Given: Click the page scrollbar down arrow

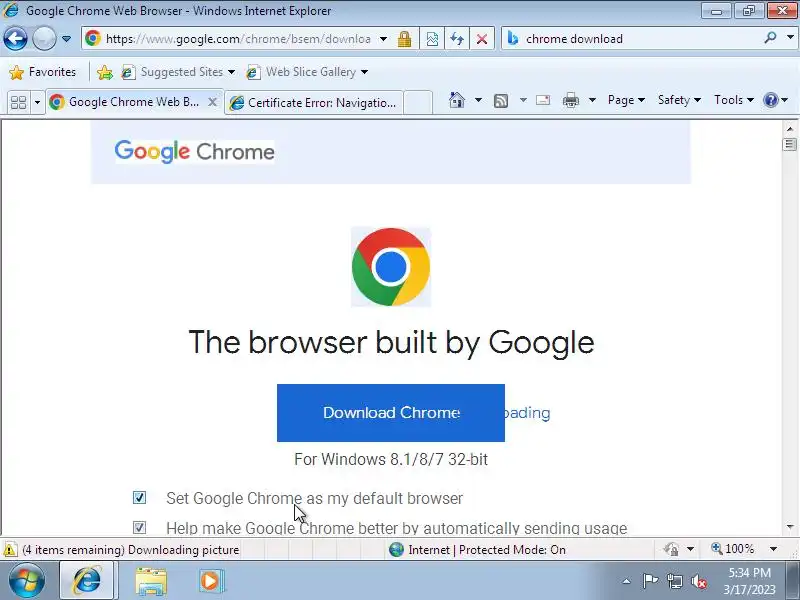Looking at the screenshot, I should pyautogui.click(x=790, y=527).
